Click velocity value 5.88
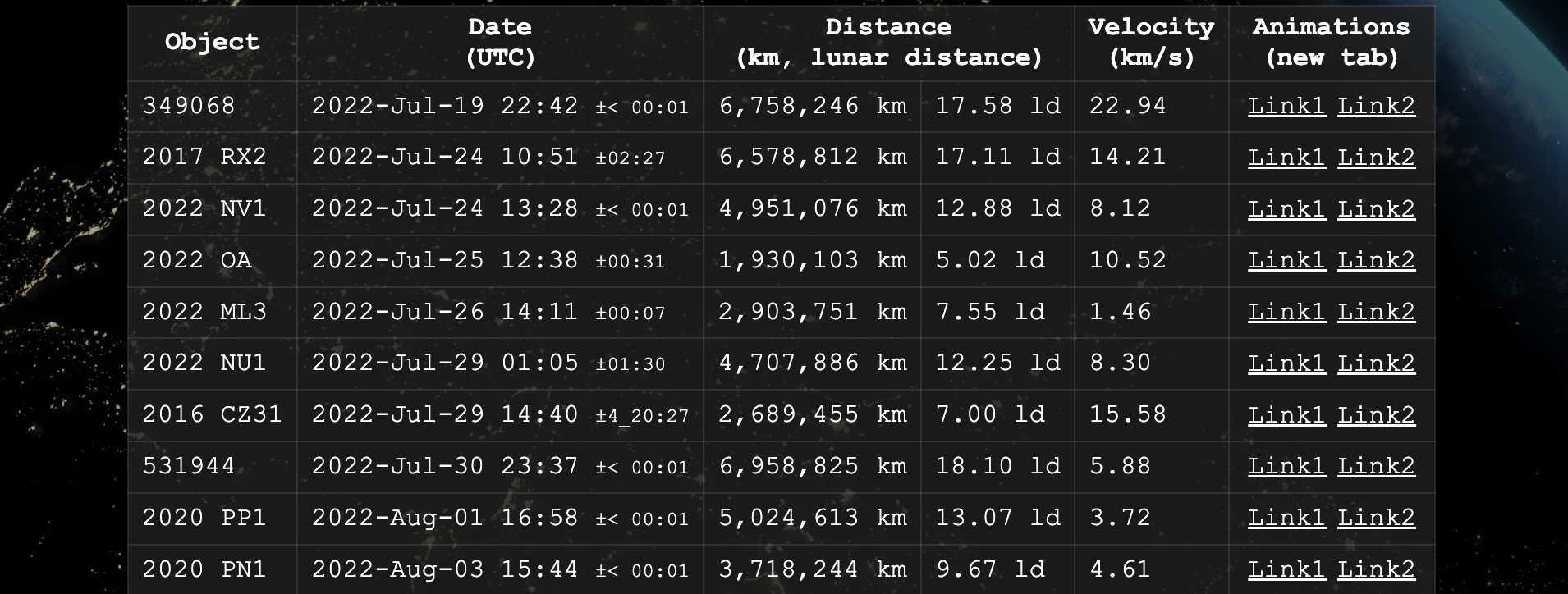 coord(1121,466)
